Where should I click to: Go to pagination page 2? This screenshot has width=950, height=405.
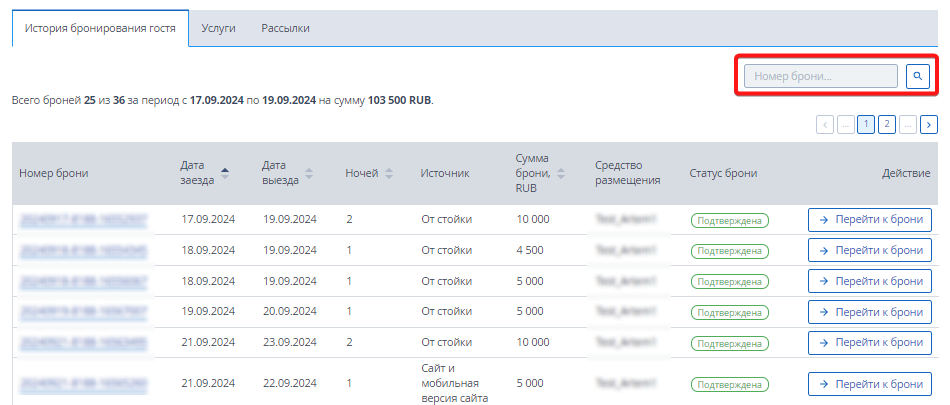(x=886, y=124)
